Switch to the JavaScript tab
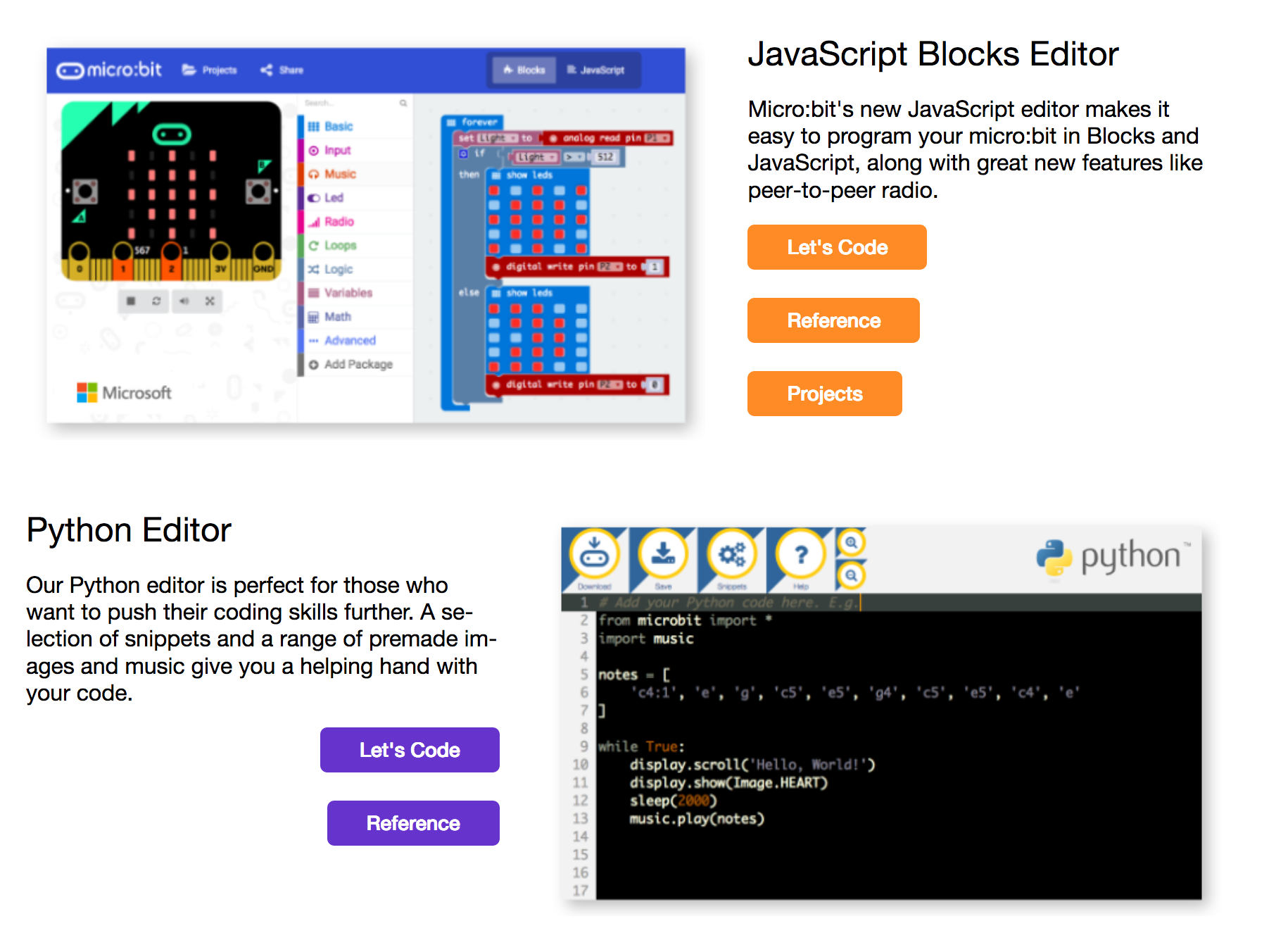This screenshot has height=952, width=1288. (596, 70)
